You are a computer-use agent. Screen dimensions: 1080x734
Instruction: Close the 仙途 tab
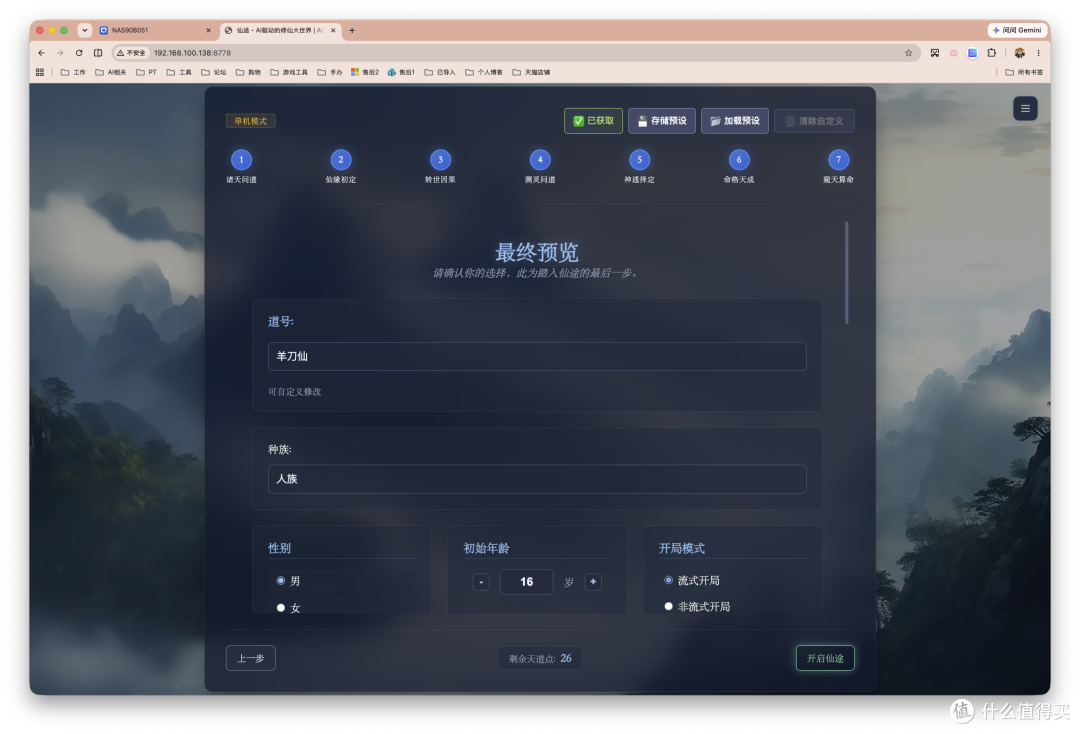[333, 30]
